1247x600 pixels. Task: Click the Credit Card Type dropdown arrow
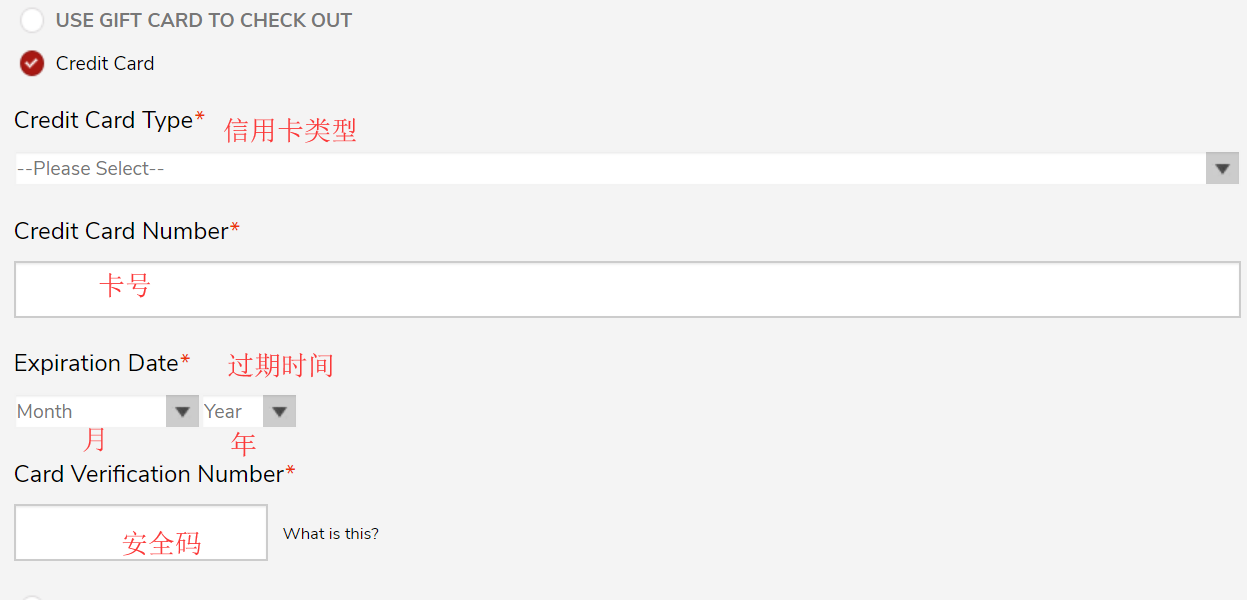1222,169
